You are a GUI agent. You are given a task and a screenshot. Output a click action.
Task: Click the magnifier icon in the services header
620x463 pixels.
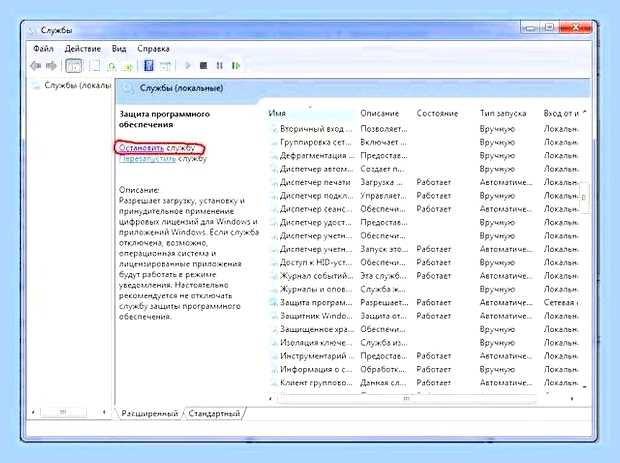[x=128, y=88]
